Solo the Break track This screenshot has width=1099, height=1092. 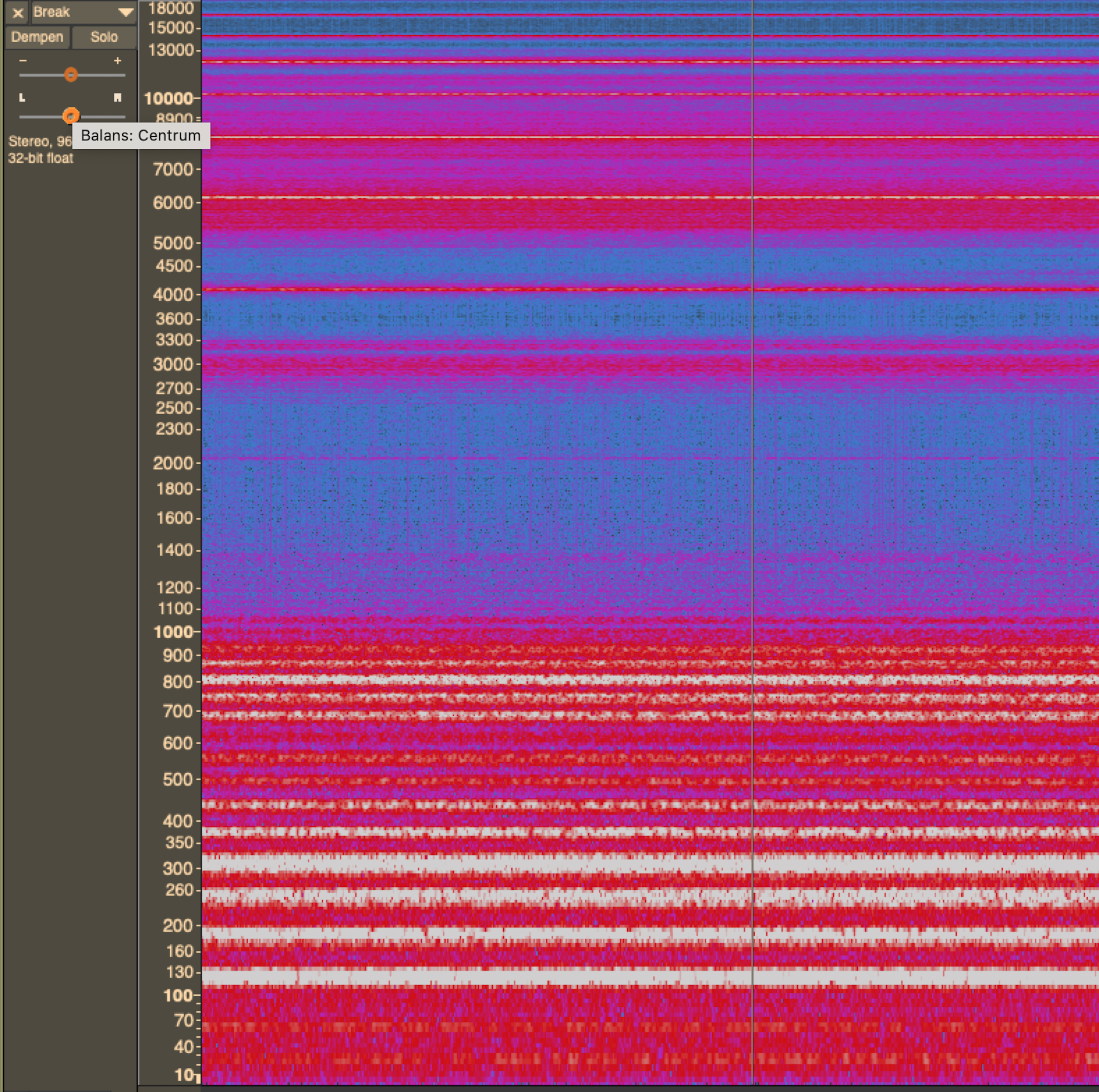[104, 37]
